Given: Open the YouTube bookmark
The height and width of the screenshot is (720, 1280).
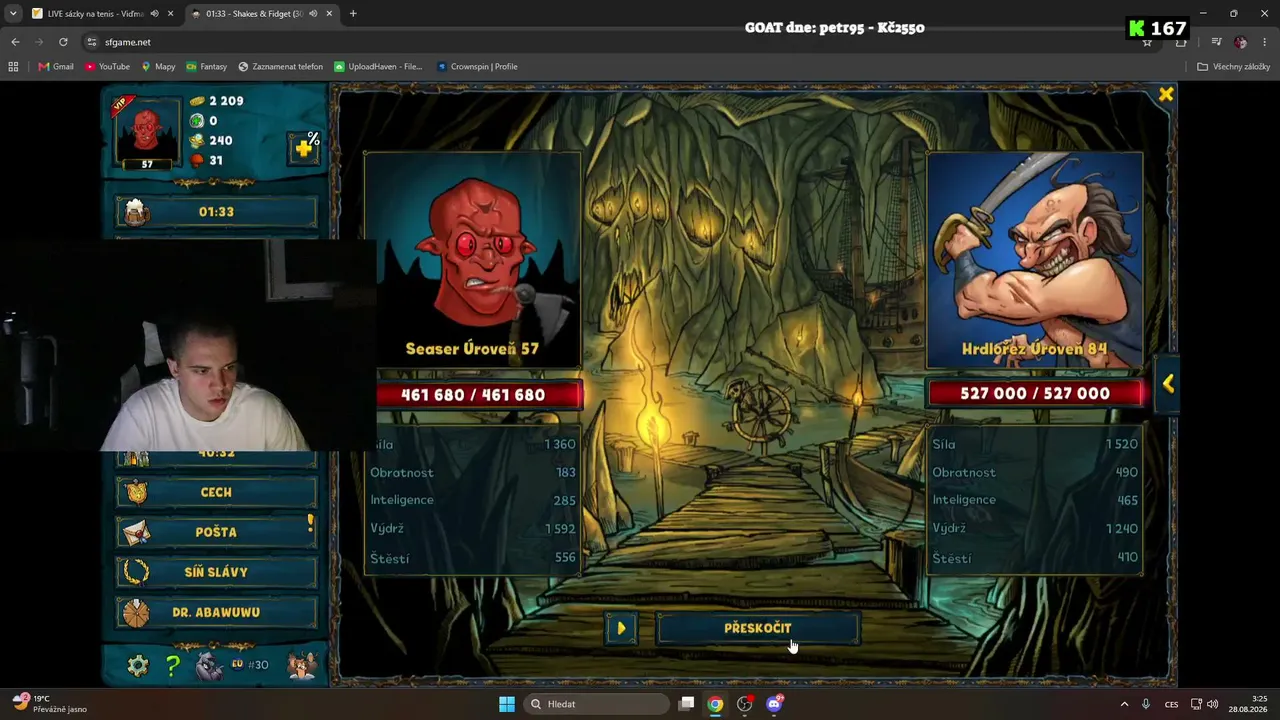Looking at the screenshot, I should 107,67.
